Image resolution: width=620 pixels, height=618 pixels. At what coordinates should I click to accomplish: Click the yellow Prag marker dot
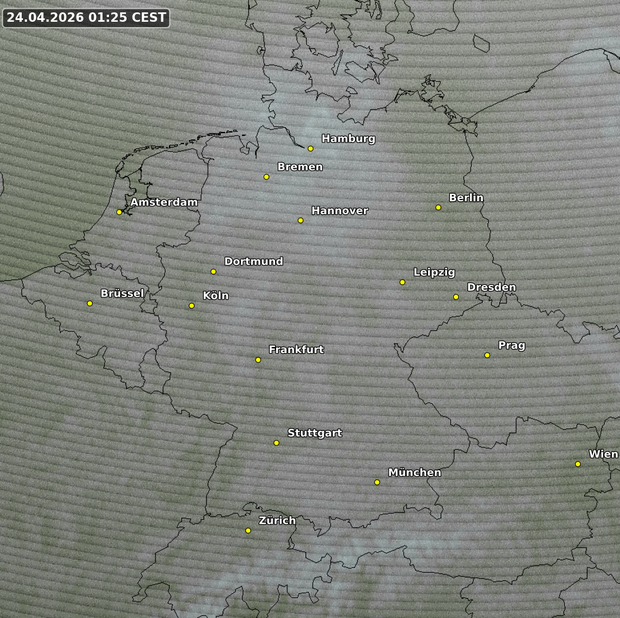(x=487, y=355)
